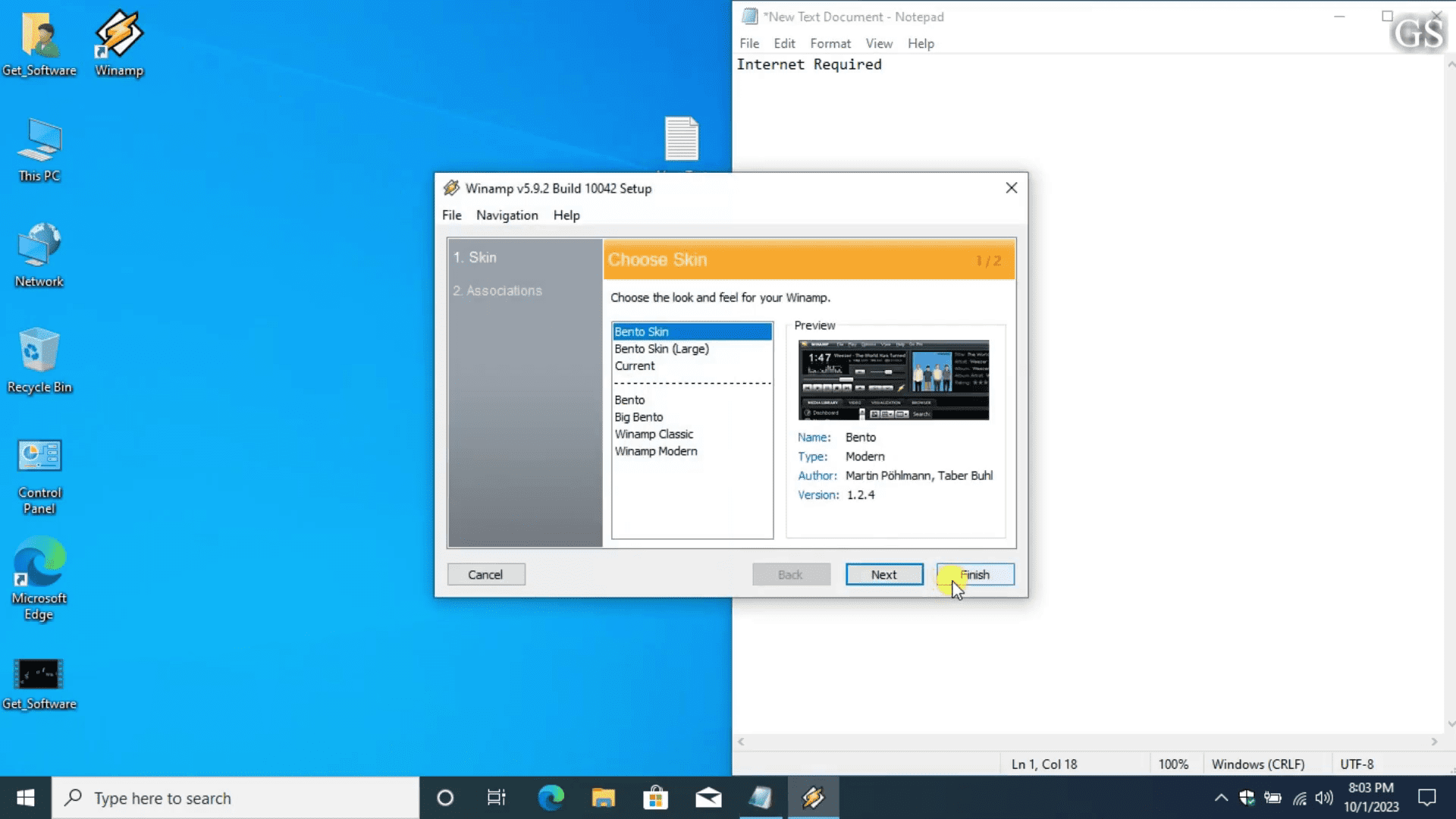The width and height of the screenshot is (1456, 819).
Task: Click the Ln 1, Col 18 status entry
Action: (x=1044, y=764)
